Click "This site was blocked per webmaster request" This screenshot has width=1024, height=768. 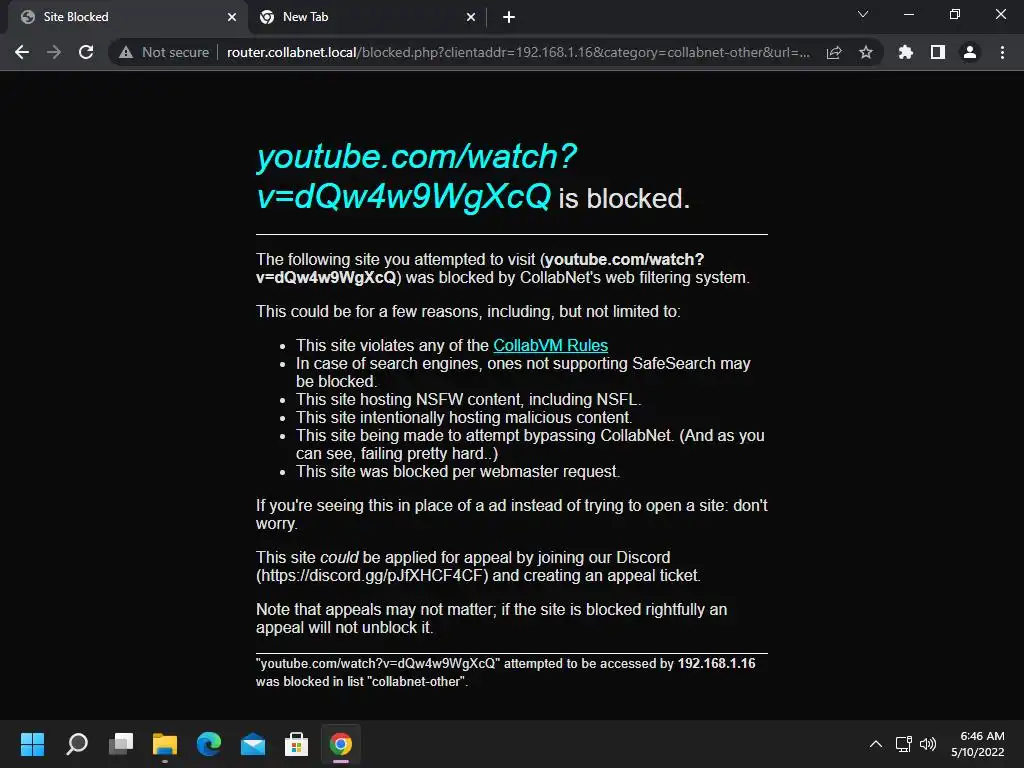458,472
